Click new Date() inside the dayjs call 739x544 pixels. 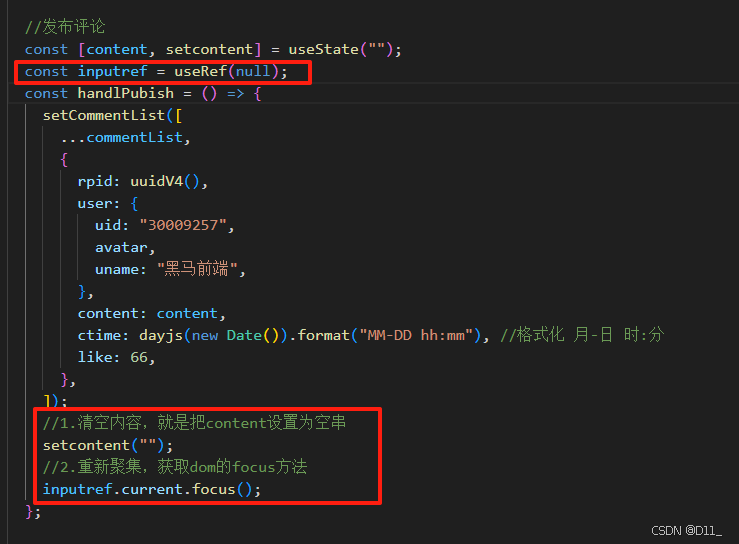point(235,335)
